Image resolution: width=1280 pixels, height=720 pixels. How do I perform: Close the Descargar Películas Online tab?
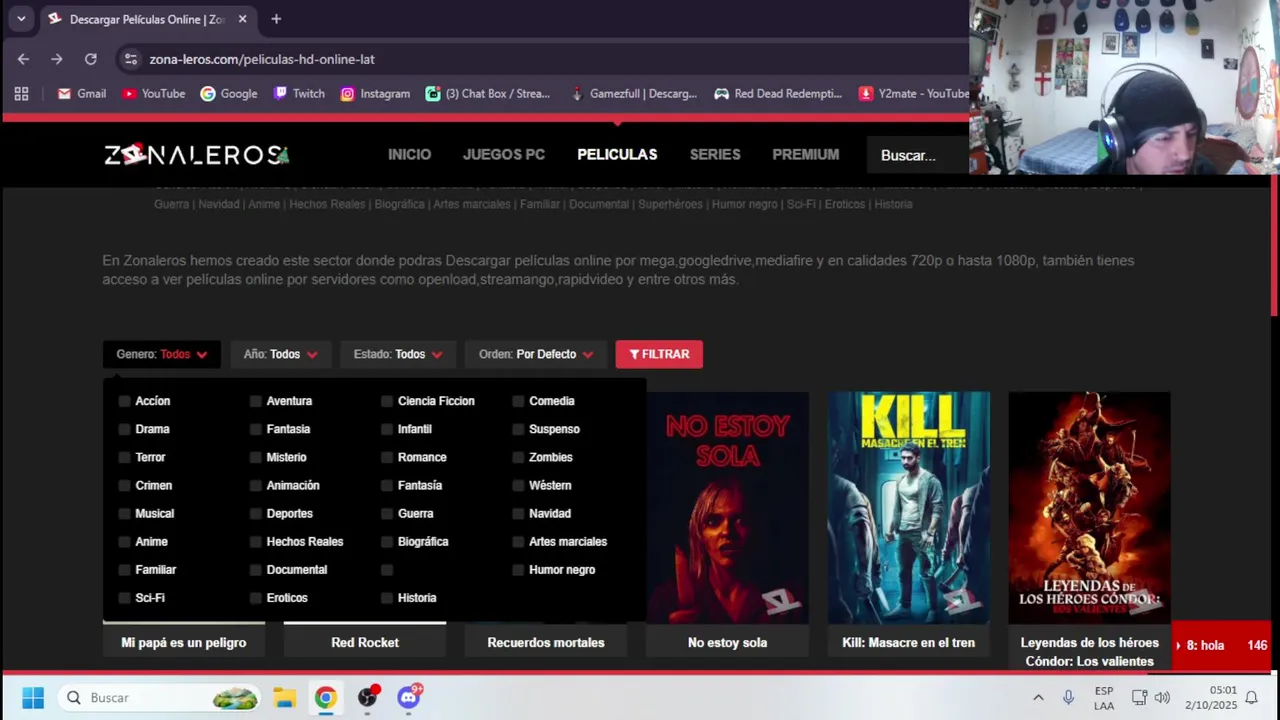tap(242, 19)
